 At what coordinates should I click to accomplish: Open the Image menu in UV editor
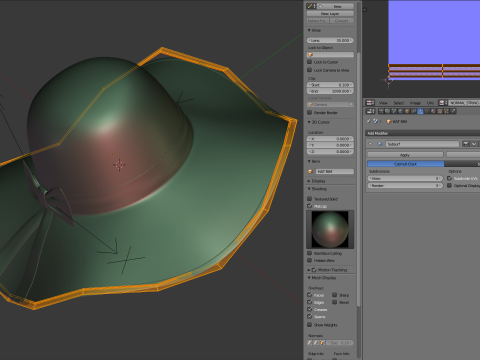pyautogui.click(x=415, y=103)
